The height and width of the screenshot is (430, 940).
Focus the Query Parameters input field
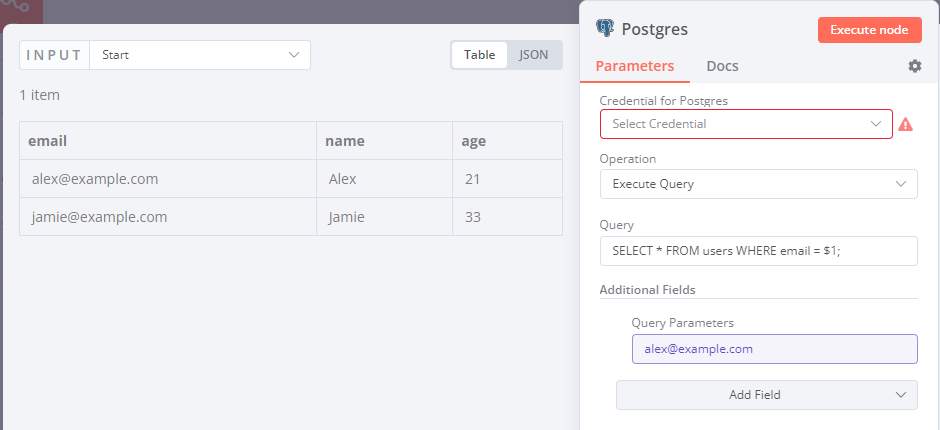pyautogui.click(x=774, y=349)
